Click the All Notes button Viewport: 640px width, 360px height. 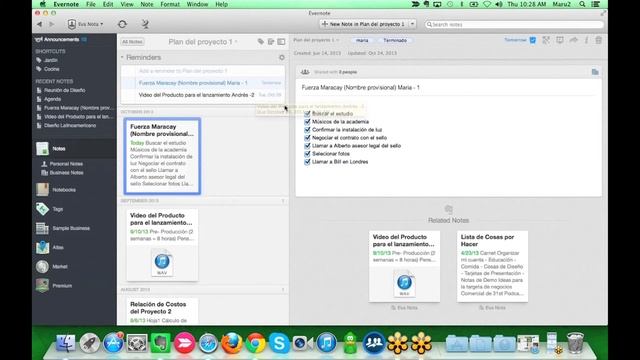(x=132, y=42)
